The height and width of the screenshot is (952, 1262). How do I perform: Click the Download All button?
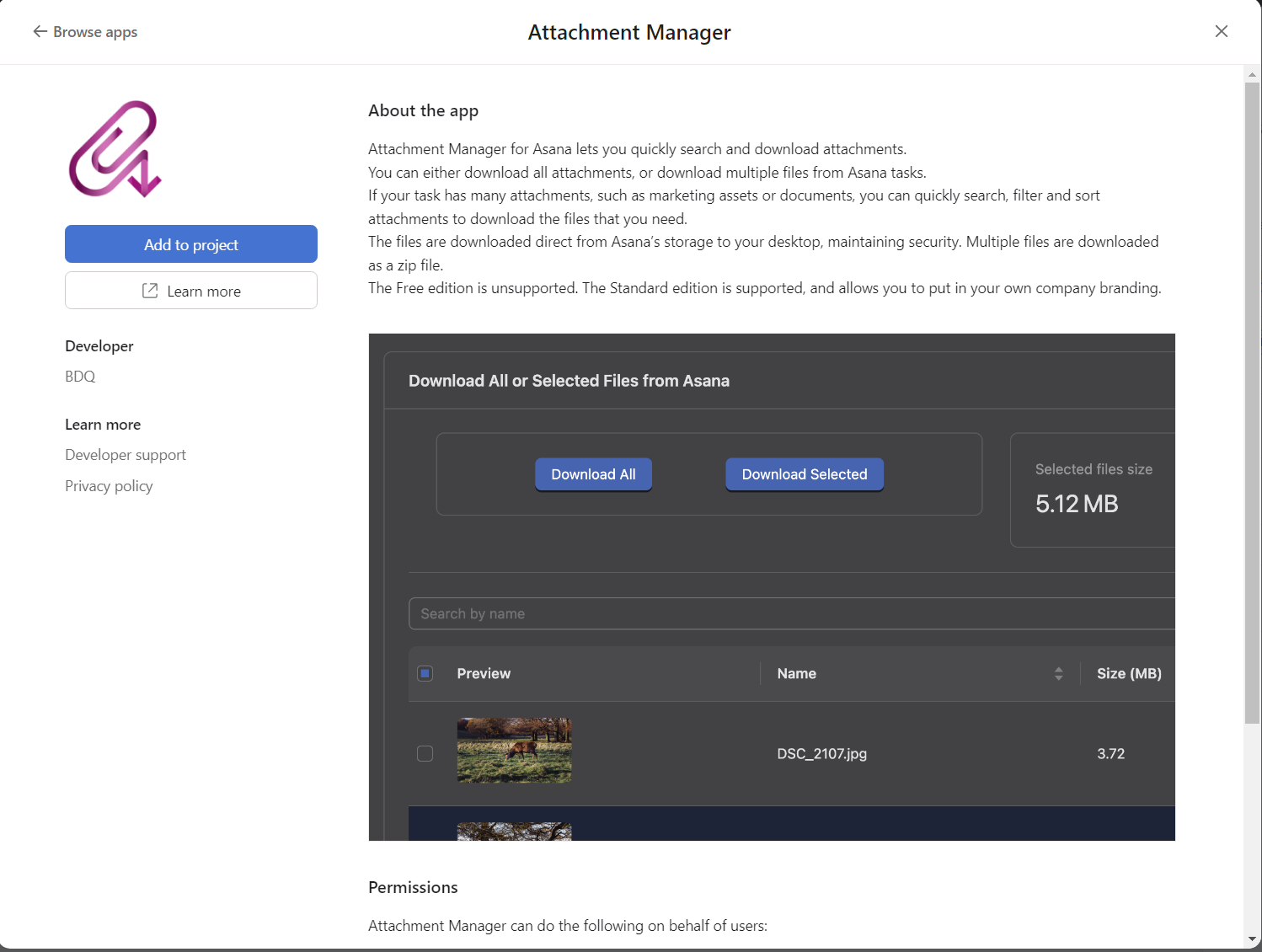pos(593,474)
